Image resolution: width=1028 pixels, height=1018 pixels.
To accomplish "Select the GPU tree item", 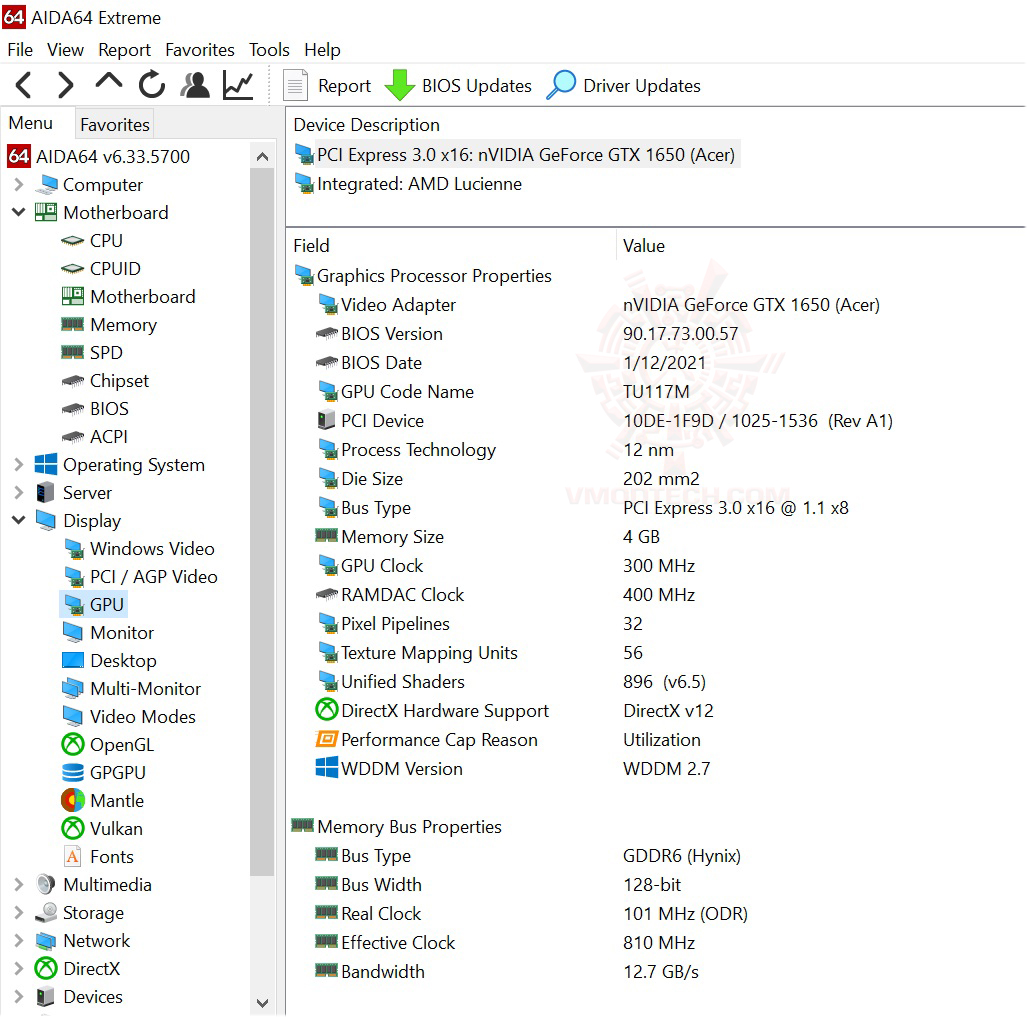I will (106, 604).
